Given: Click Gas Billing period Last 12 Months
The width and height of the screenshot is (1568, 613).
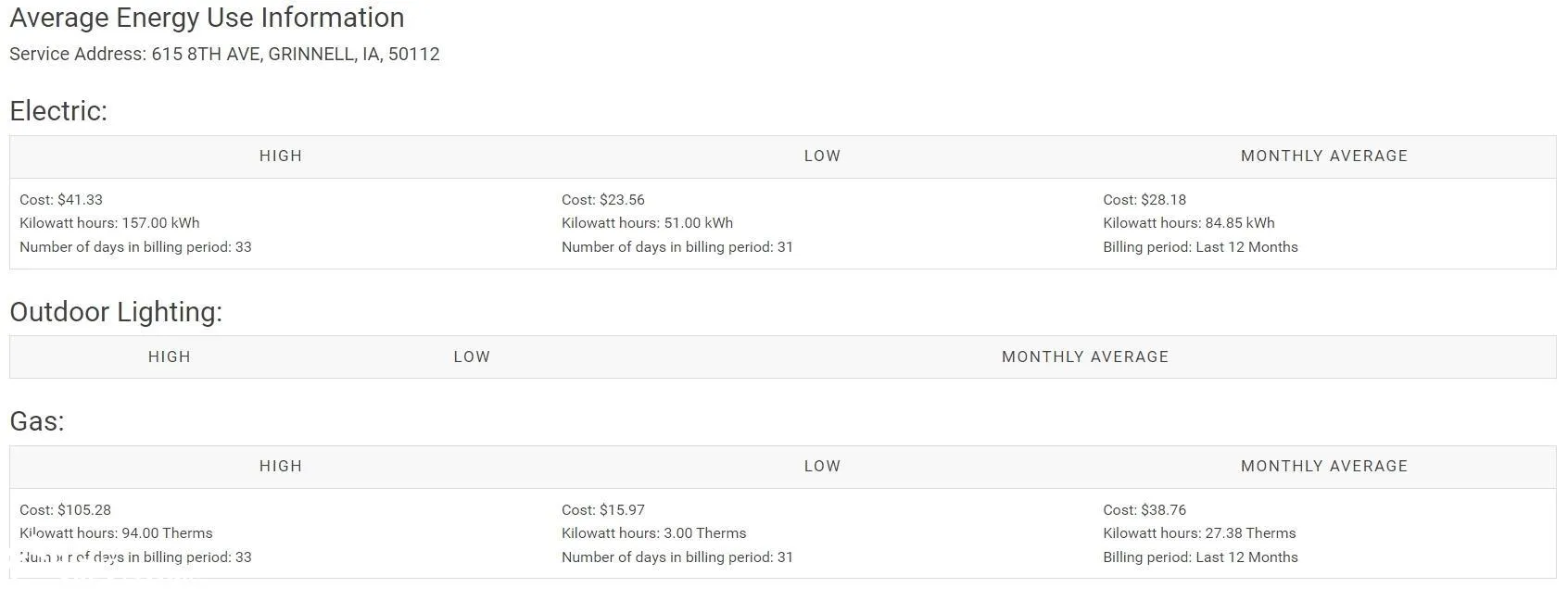Looking at the screenshot, I should click(x=1200, y=557).
